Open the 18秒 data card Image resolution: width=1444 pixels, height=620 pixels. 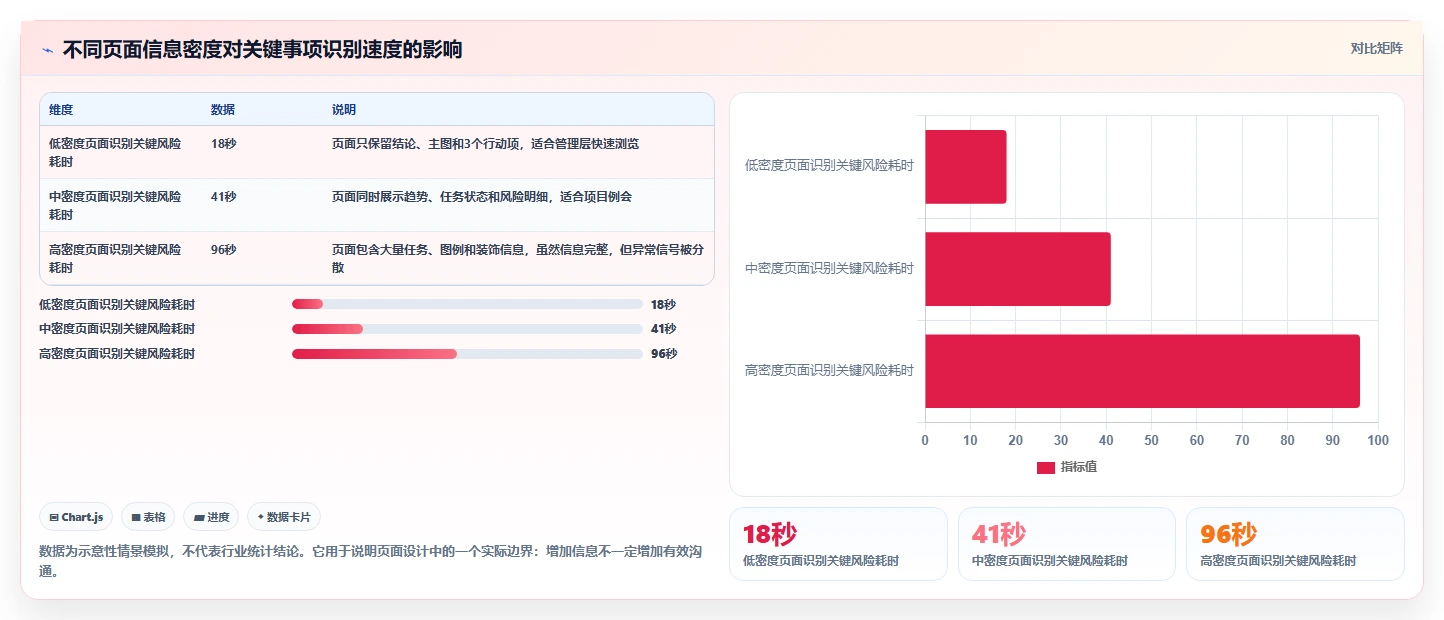838,544
